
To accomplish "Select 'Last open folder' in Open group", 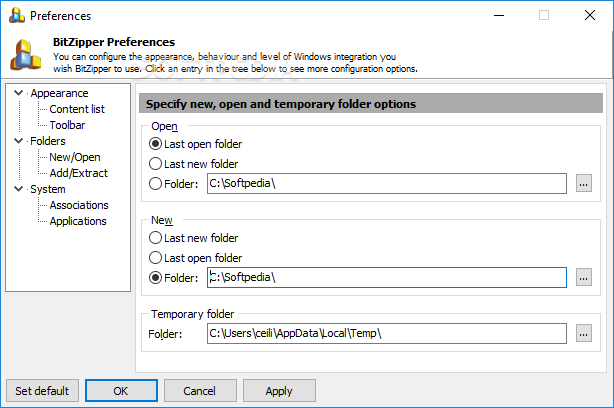I will [195, 144].
